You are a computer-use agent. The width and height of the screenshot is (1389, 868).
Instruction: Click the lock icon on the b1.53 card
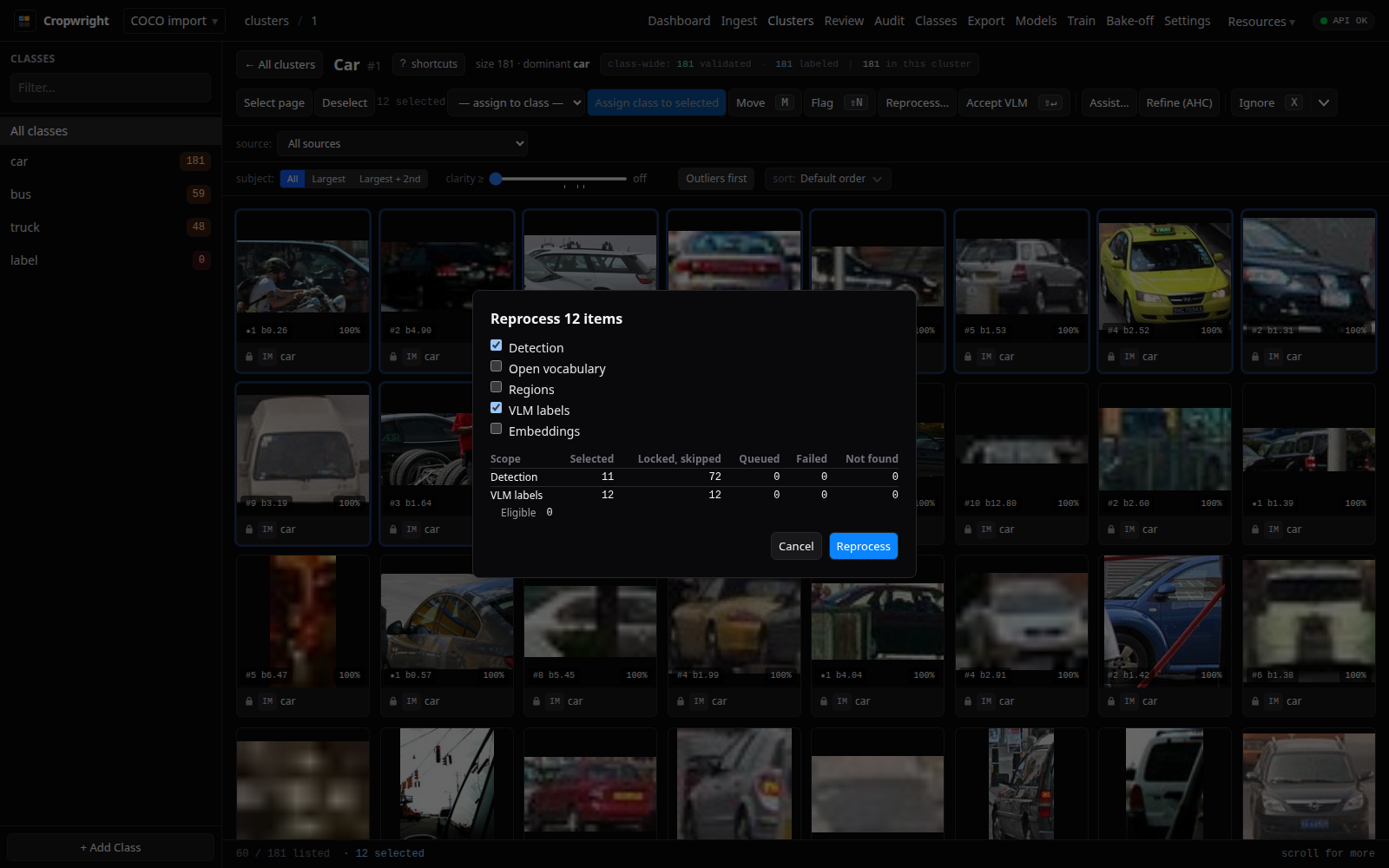click(x=968, y=357)
